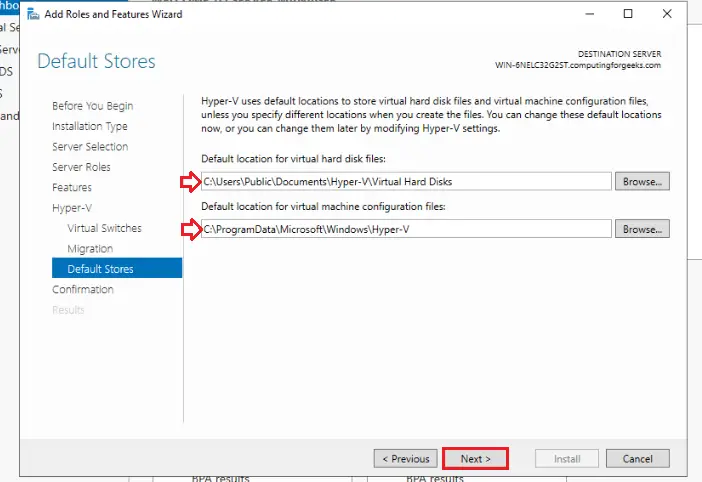
Task: Go back with the Previous button
Action: pos(406,459)
